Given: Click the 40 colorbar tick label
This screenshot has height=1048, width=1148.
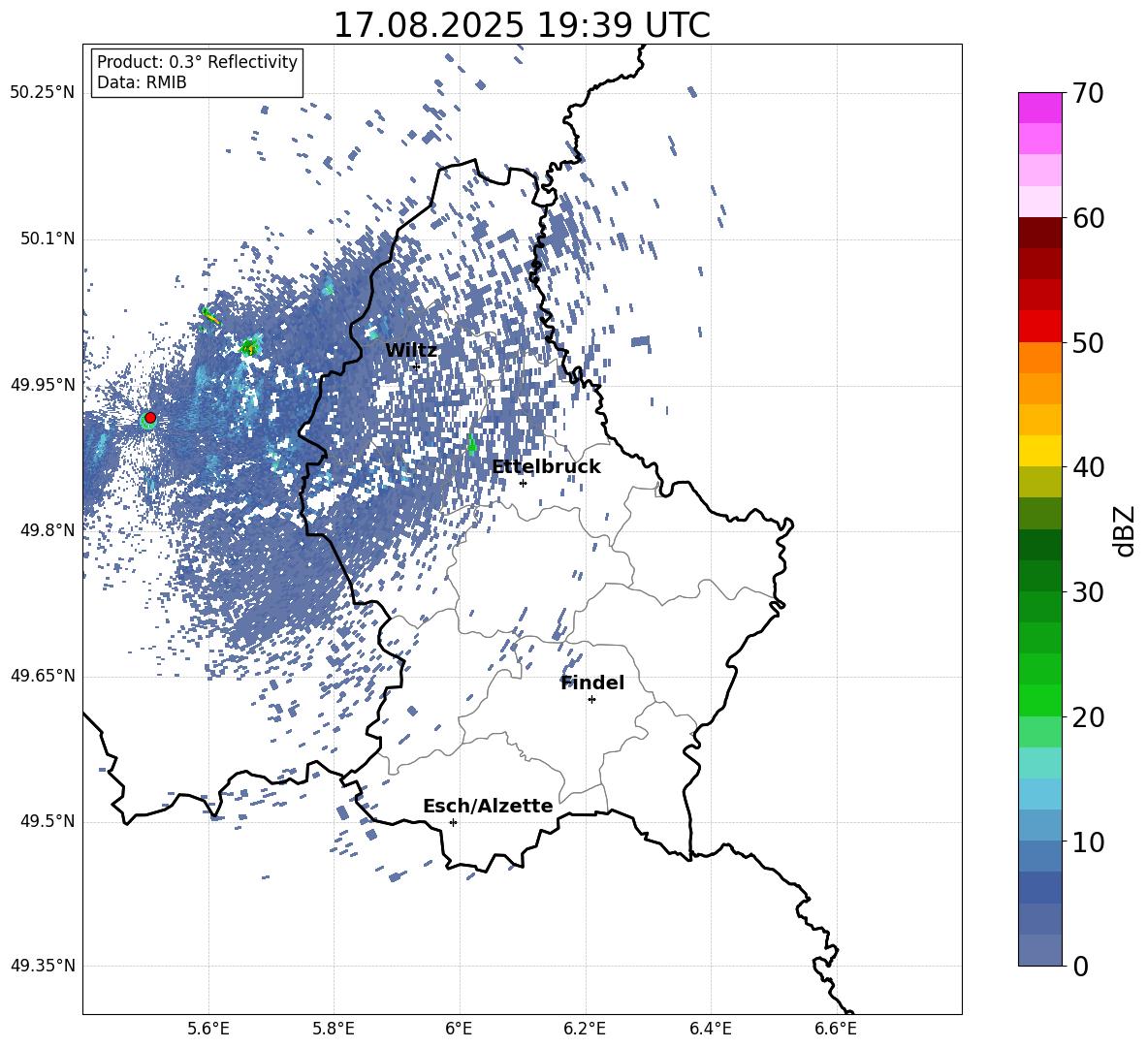Looking at the screenshot, I should pyautogui.click(x=1088, y=467).
